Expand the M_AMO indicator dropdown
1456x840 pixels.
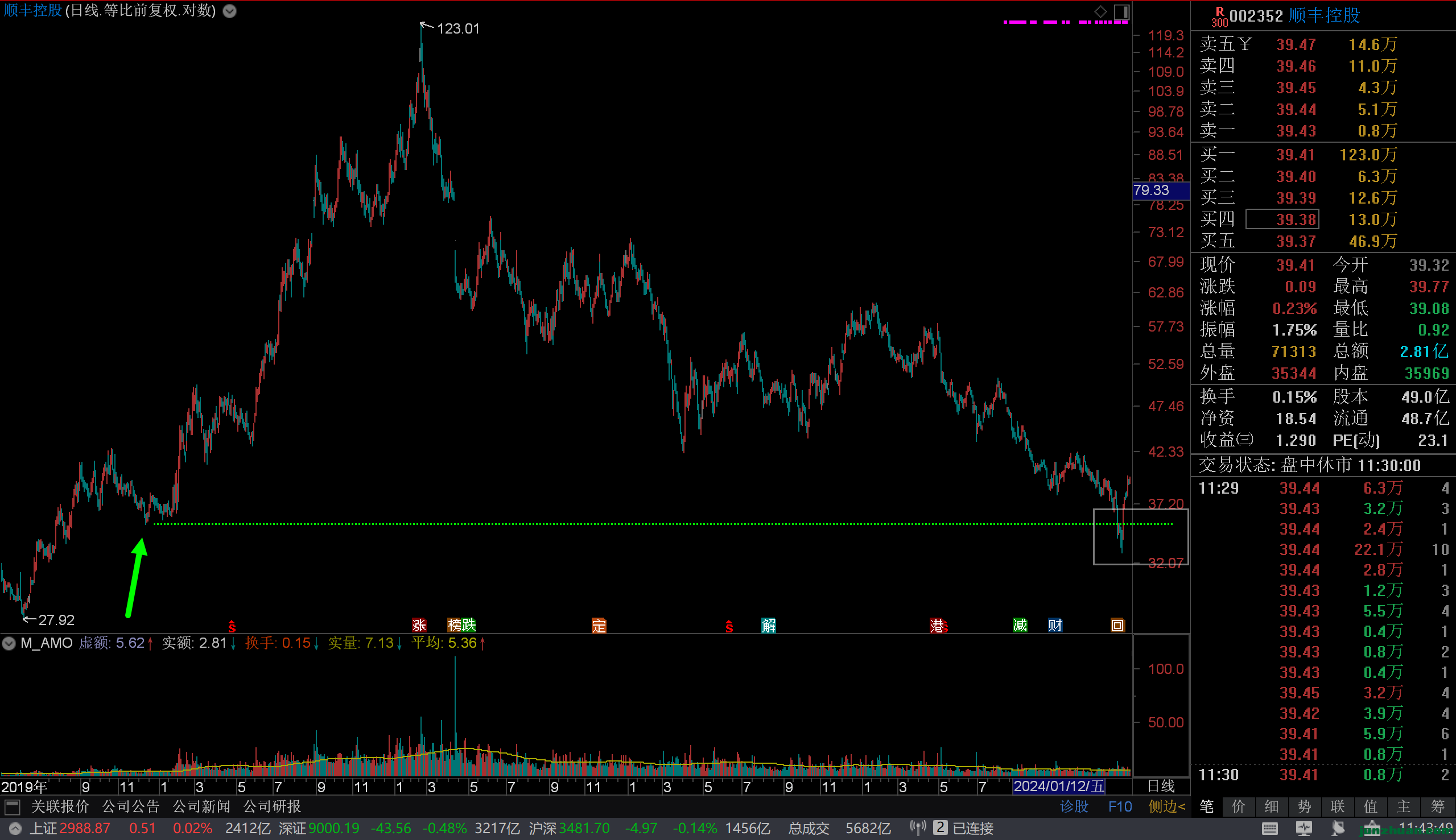(x=9, y=643)
